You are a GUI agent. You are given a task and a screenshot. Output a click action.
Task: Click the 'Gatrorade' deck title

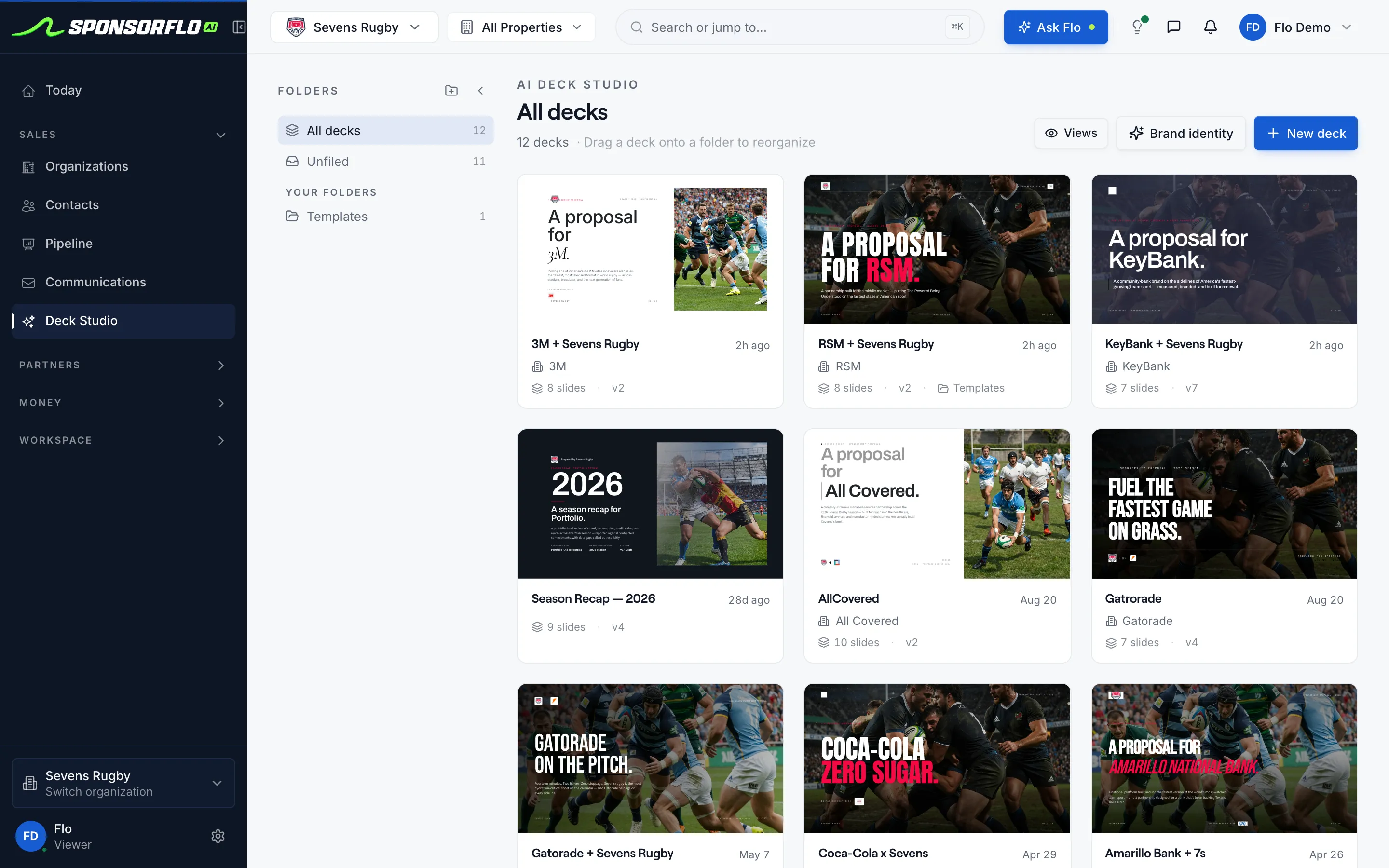pos(1133,599)
